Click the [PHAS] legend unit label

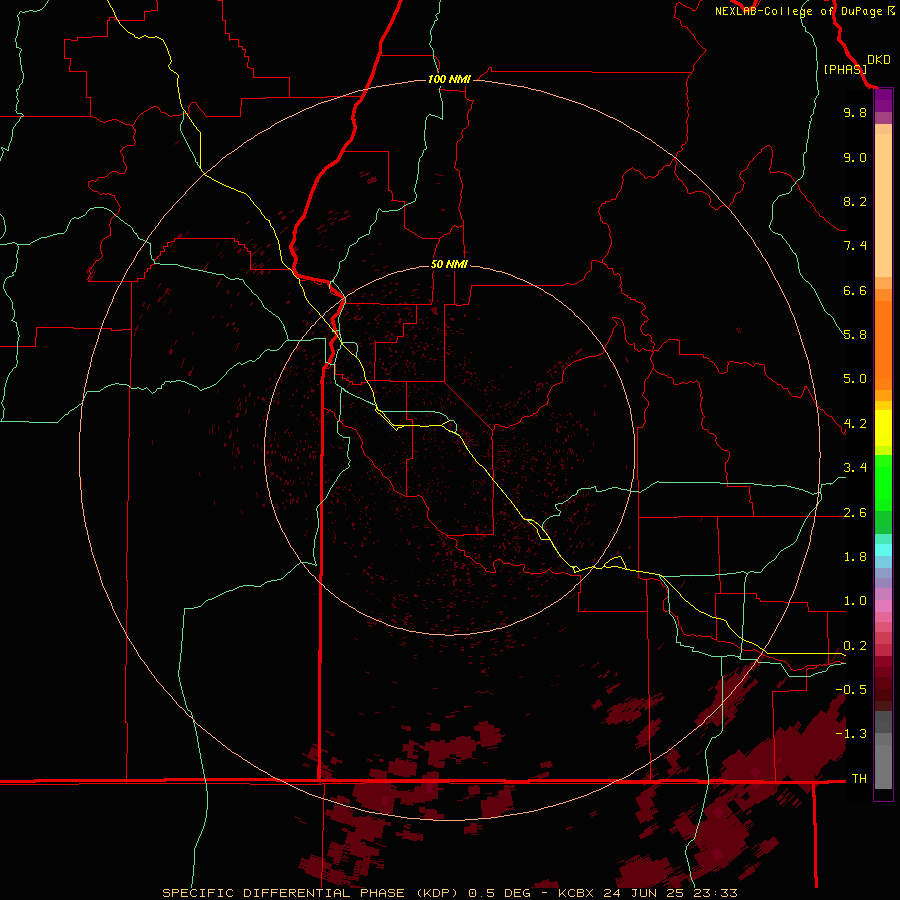(845, 69)
